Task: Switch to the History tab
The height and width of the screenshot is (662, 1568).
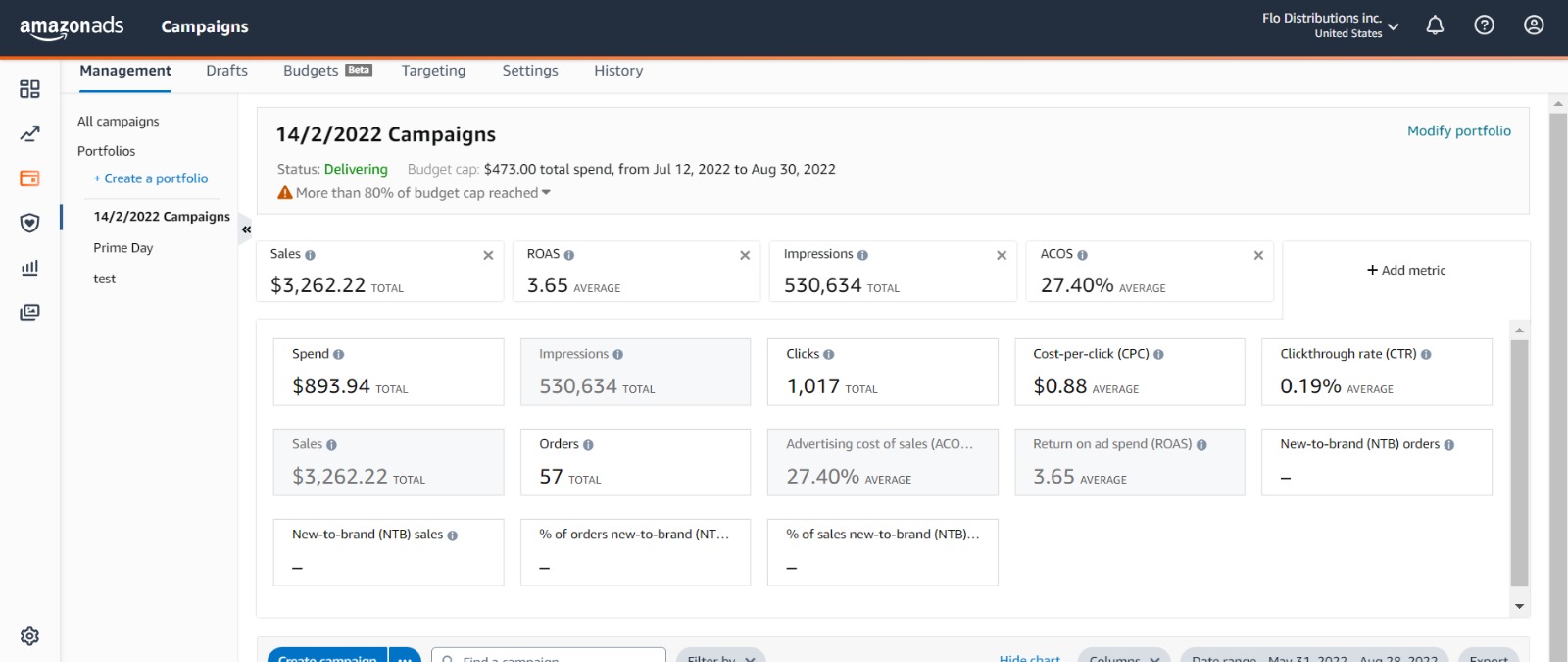Action: [x=618, y=71]
